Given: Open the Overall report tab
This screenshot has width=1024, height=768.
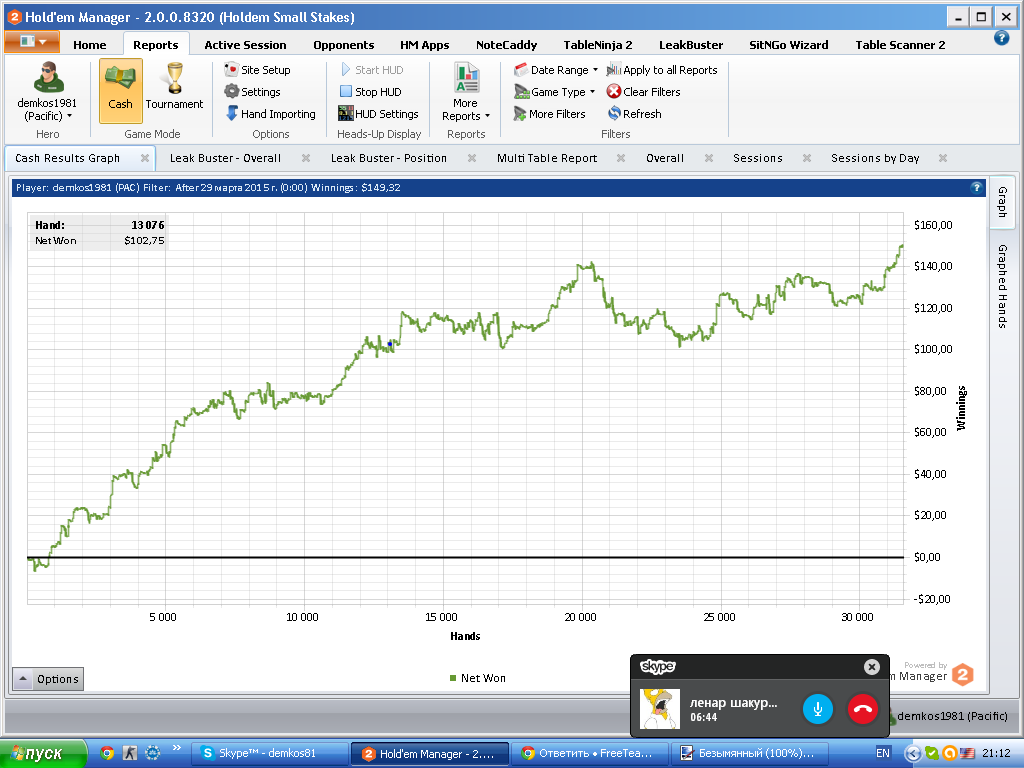Looking at the screenshot, I should coord(665,158).
